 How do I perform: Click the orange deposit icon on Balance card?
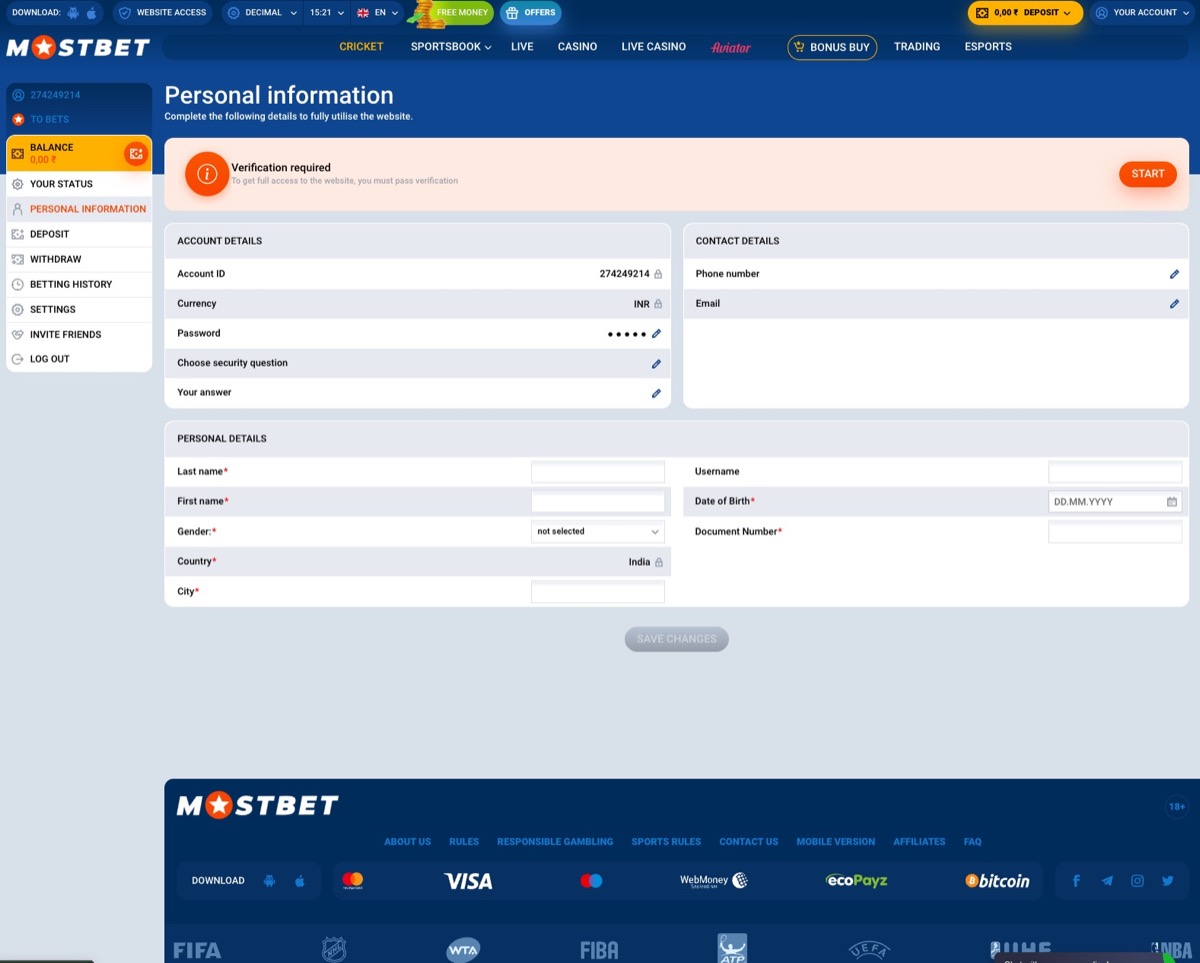pyautogui.click(x=135, y=153)
